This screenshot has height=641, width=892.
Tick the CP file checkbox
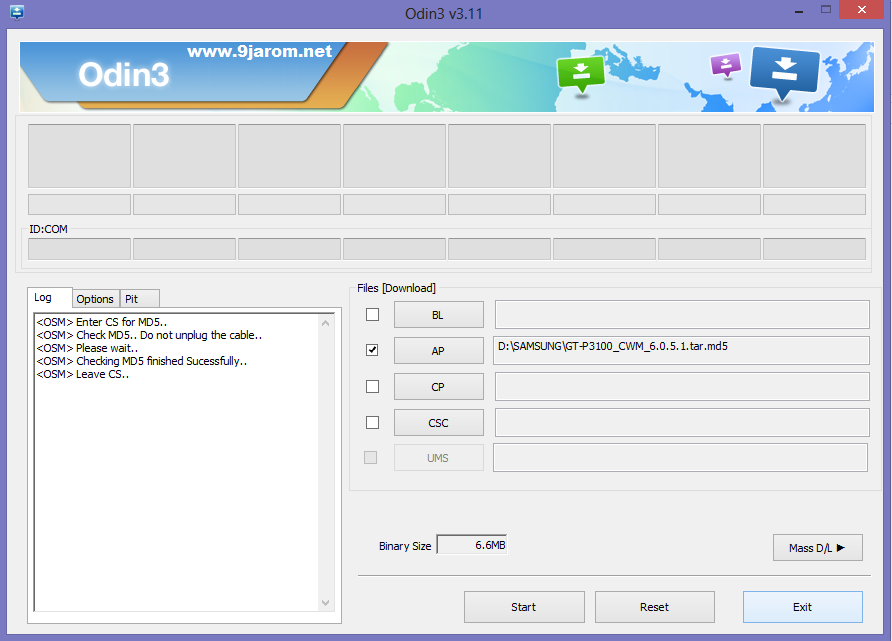[372, 387]
